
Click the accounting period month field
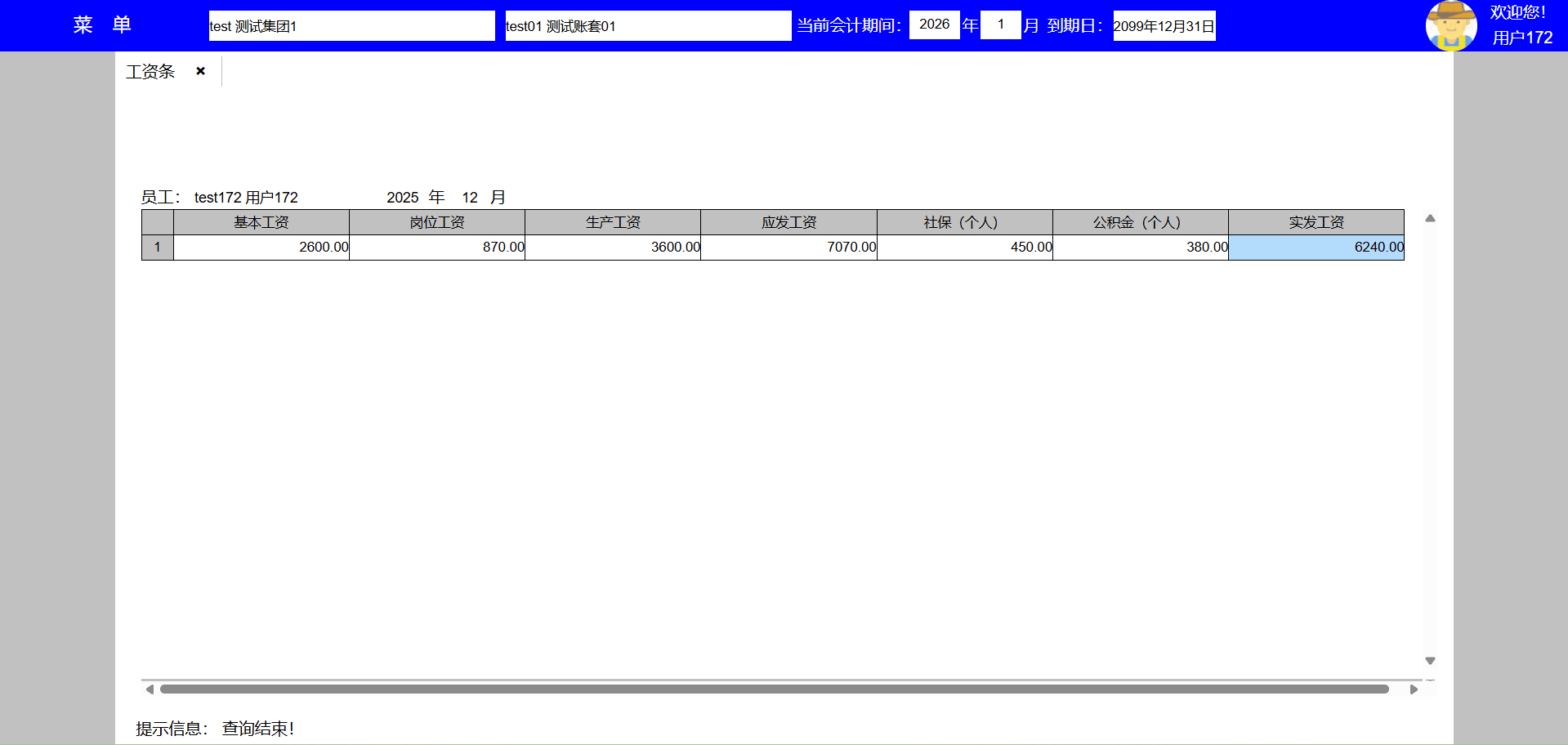coord(1000,25)
